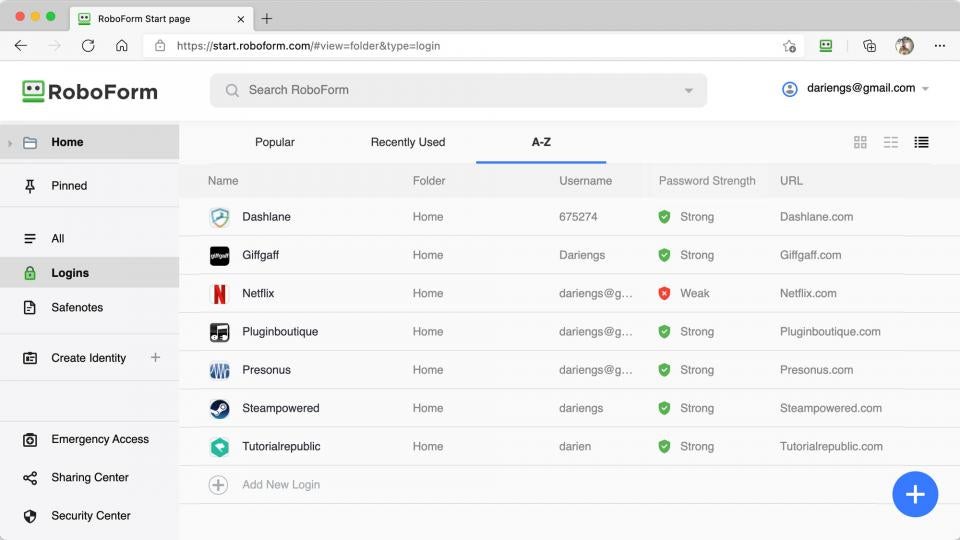Image resolution: width=960 pixels, height=540 pixels.
Task: Add this page to favorites star icon
Action: coord(789,46)
